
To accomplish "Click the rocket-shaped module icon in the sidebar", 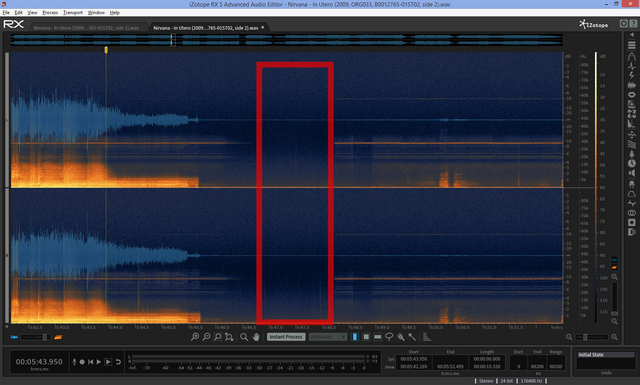I will [631, 154].
